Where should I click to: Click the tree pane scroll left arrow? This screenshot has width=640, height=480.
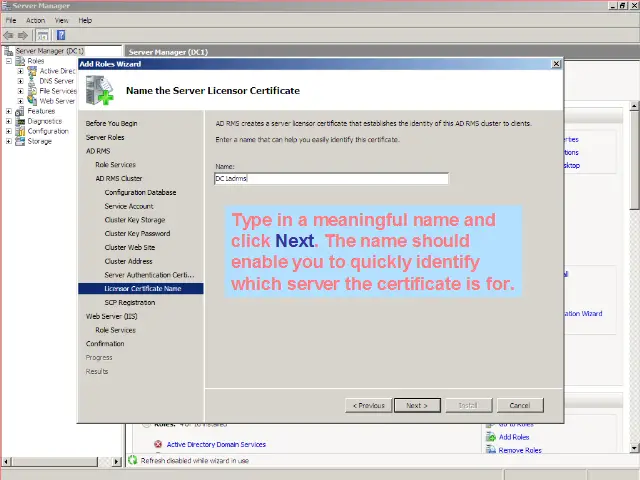point(6,462)
